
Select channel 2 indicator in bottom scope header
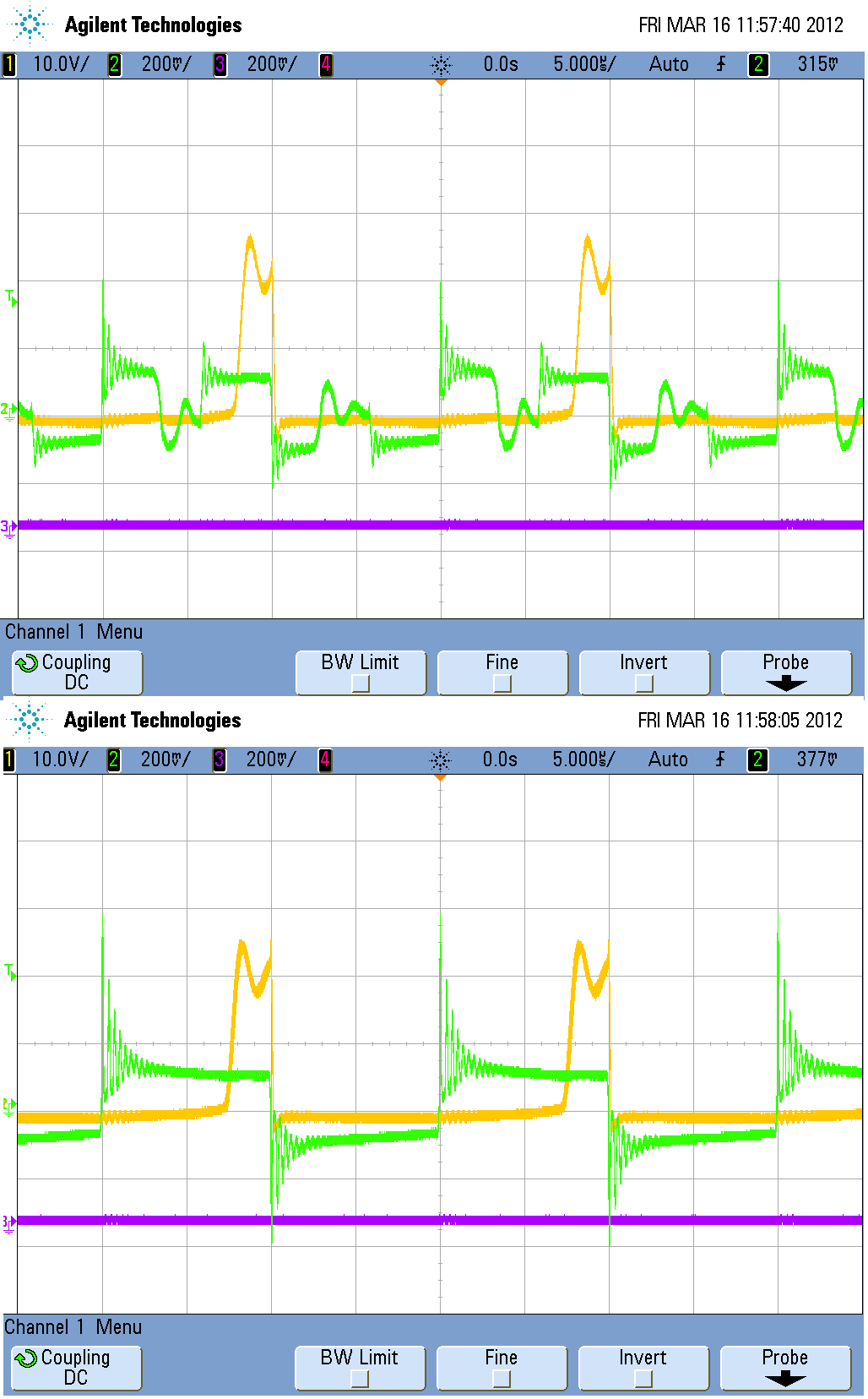pyautogui.click(x=114, y=759)
